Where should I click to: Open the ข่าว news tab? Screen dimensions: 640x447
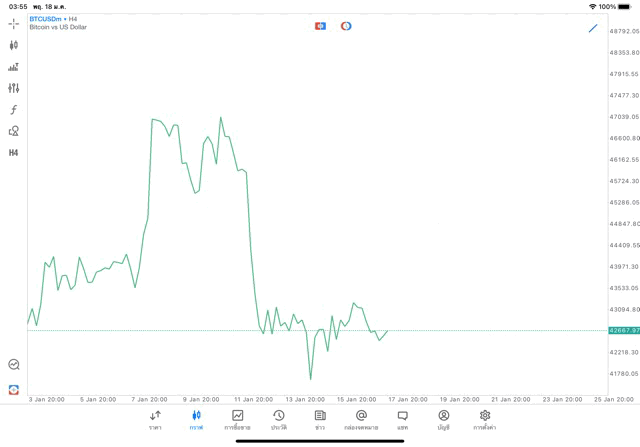pyautogui.click(x=320, y=420)
